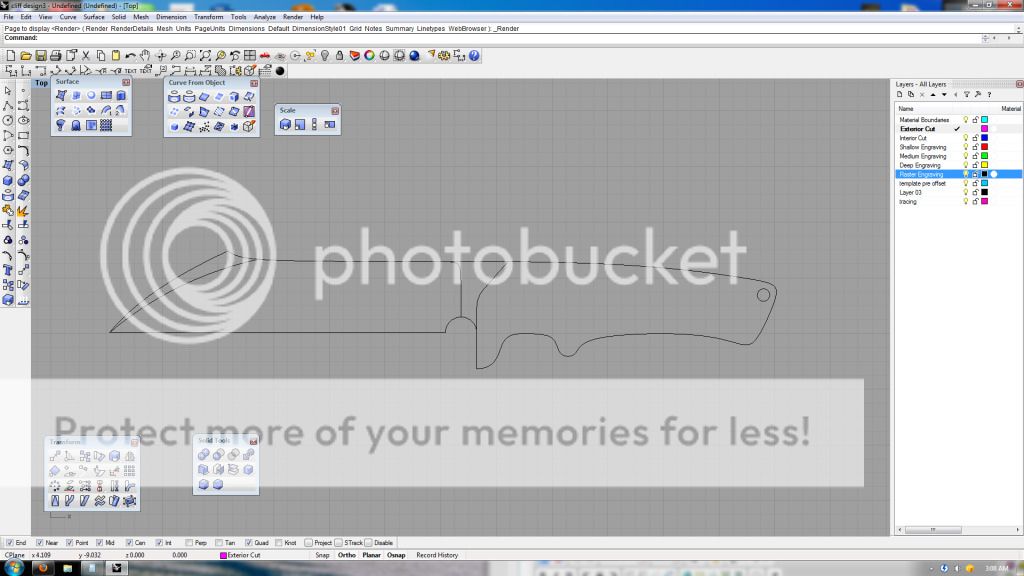This screenshot has height=576, width=1024.
Task: Hide the Interior Cut layer via lightbulb
Action: point(965,138)
